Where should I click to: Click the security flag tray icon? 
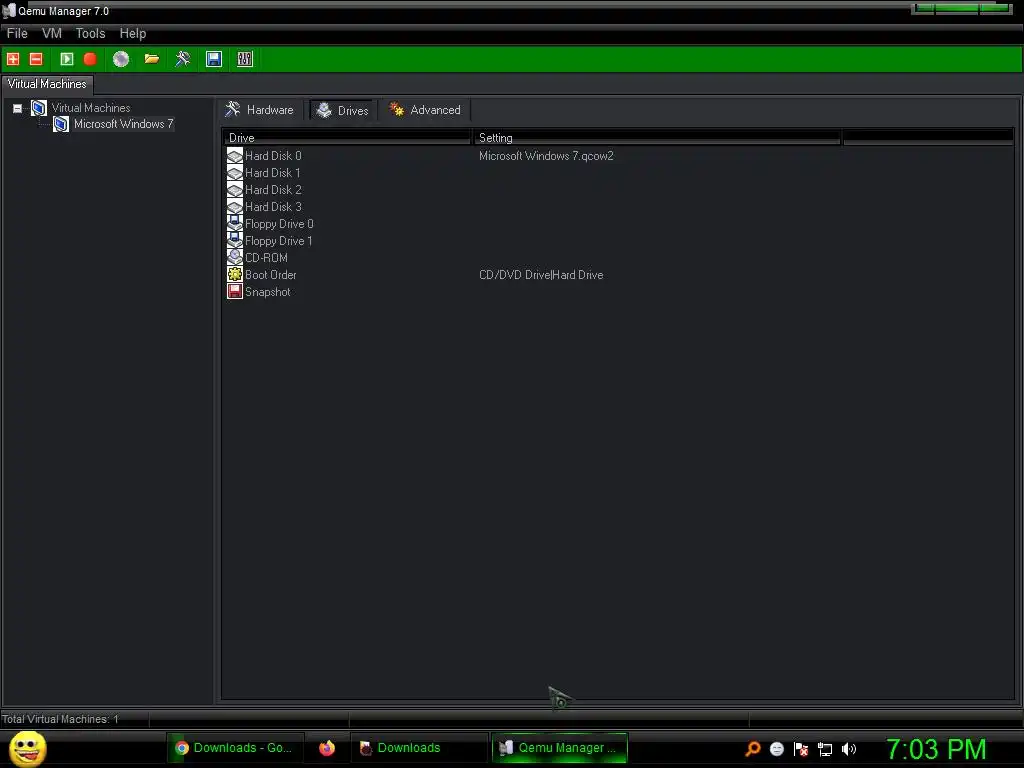tap(801, 749)
